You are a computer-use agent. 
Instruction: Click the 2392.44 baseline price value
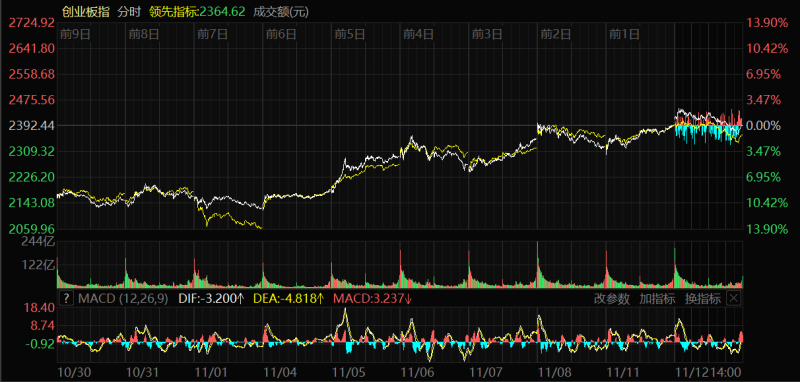(31, 125)
